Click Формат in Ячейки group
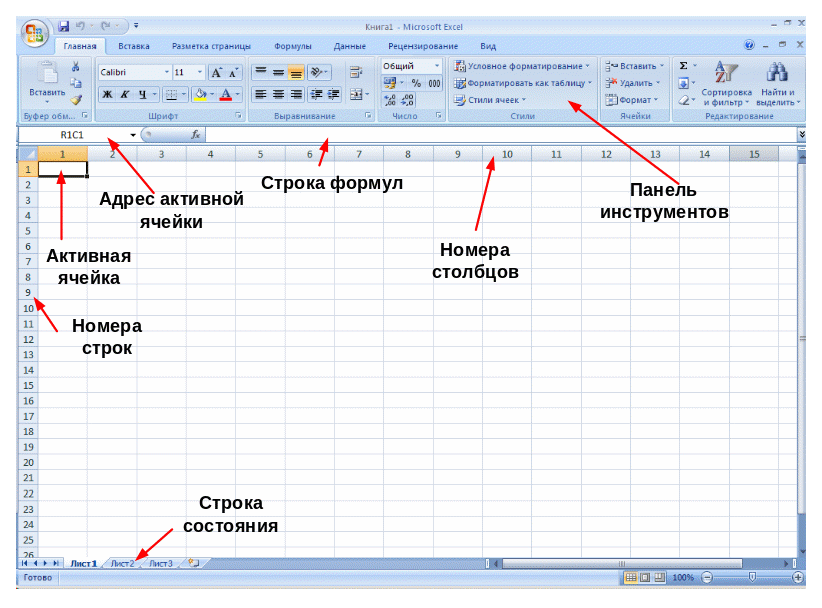 click(x=632, y=100)
